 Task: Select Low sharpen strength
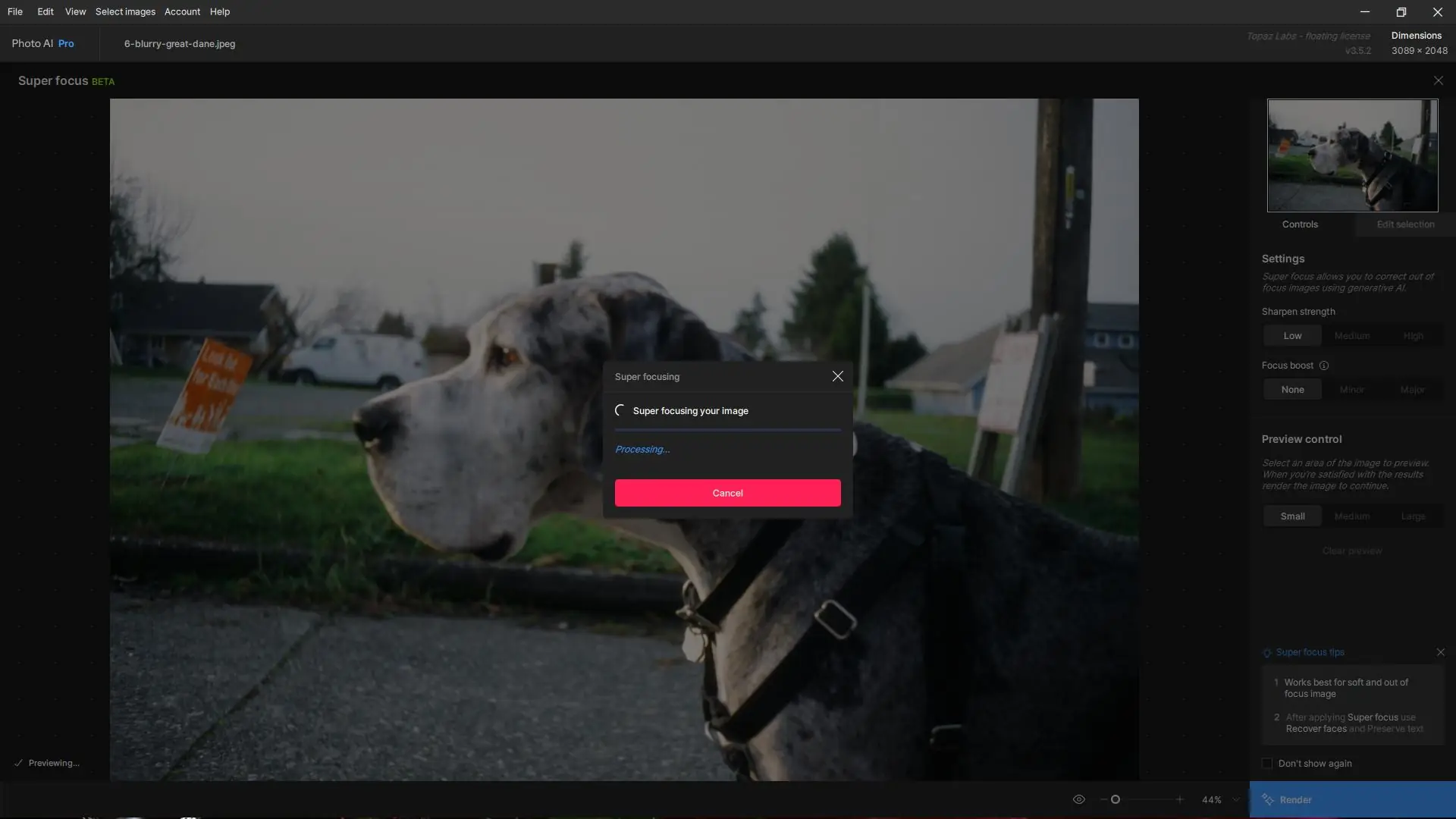(1292, 336)
